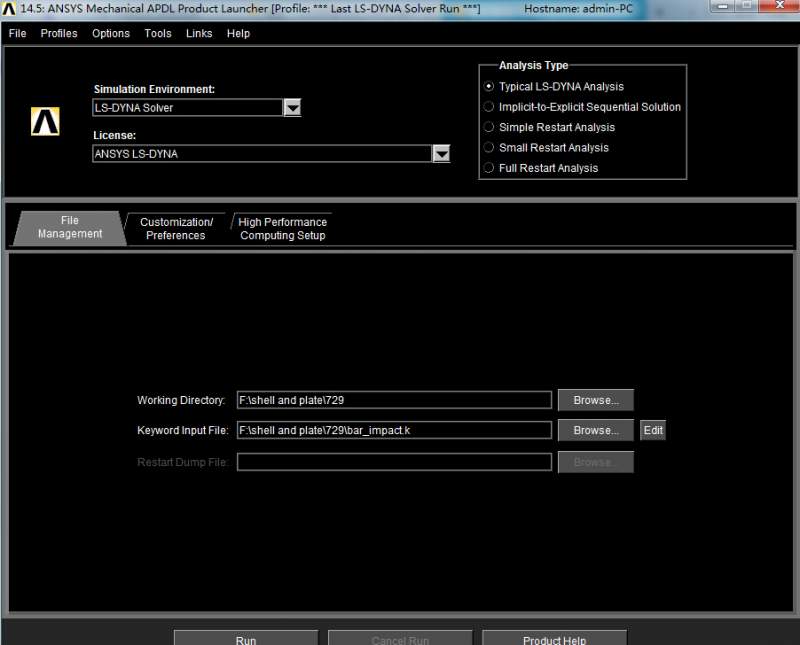The image size is (800, 645).
Task: Close the Product Launcher window
Action: tap(779, 6)
